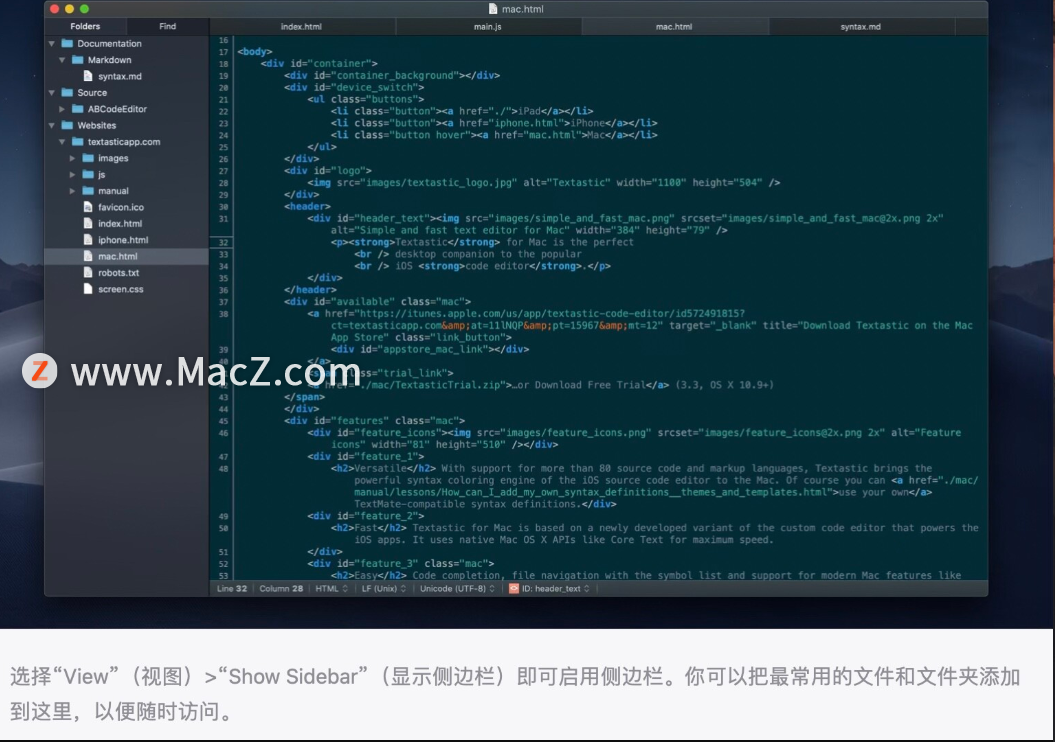Open the Unicode (UTF-8) encoding dropdown
The image size is (1055, 742).
point(457,589)
